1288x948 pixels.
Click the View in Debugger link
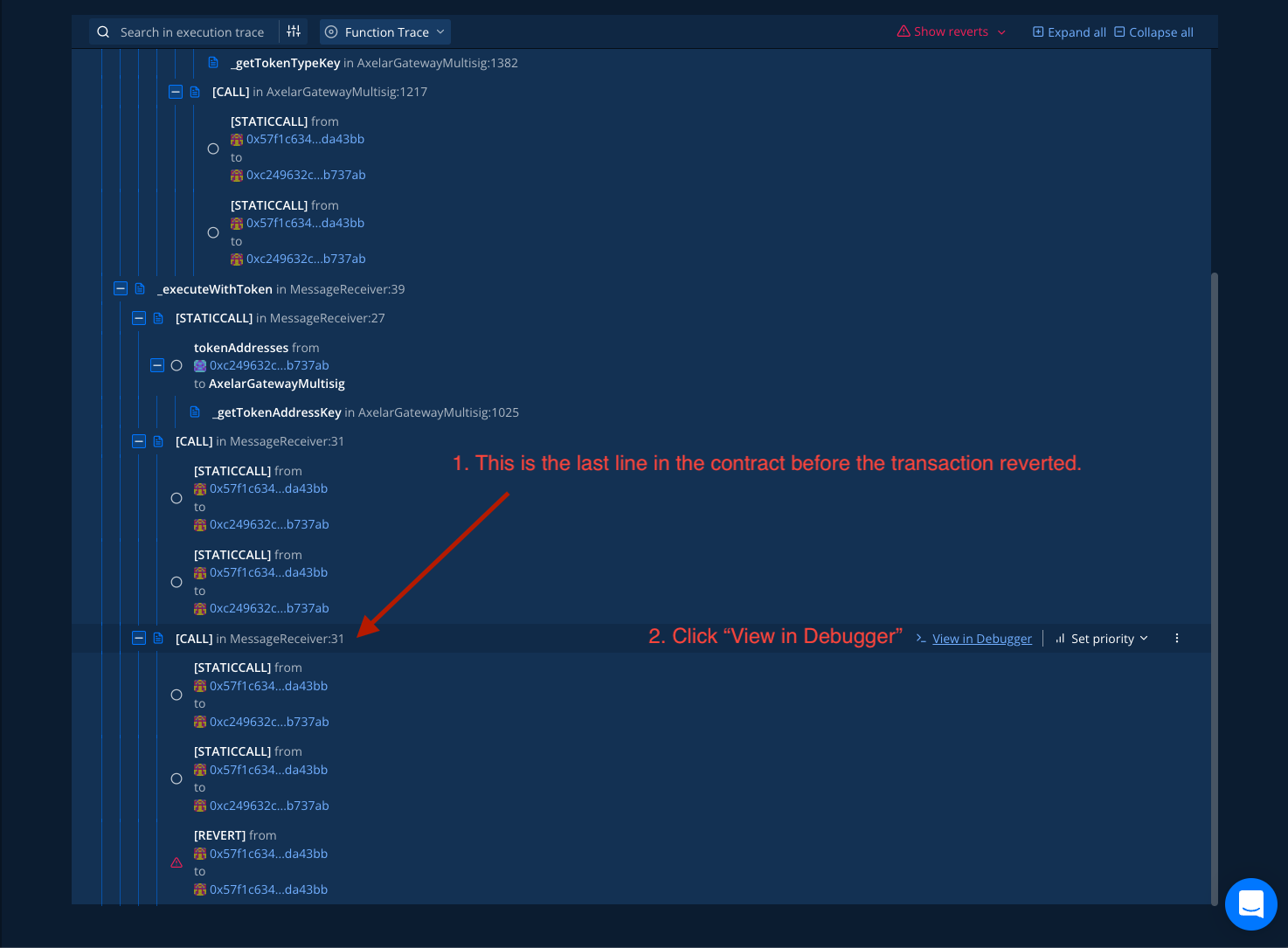(981, 639)
